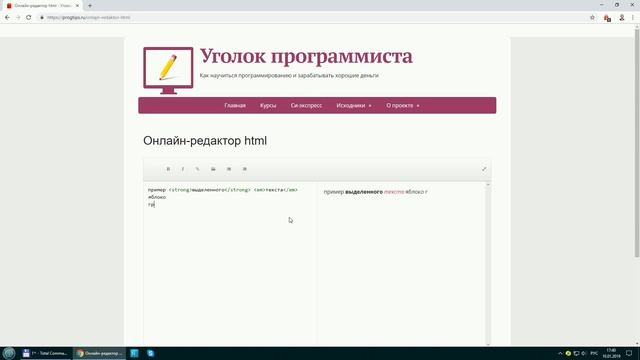Viewport: 640px width, 360px height.
Task: Click the site tagline Как научиться программированию
Action: tap(289, 76)
